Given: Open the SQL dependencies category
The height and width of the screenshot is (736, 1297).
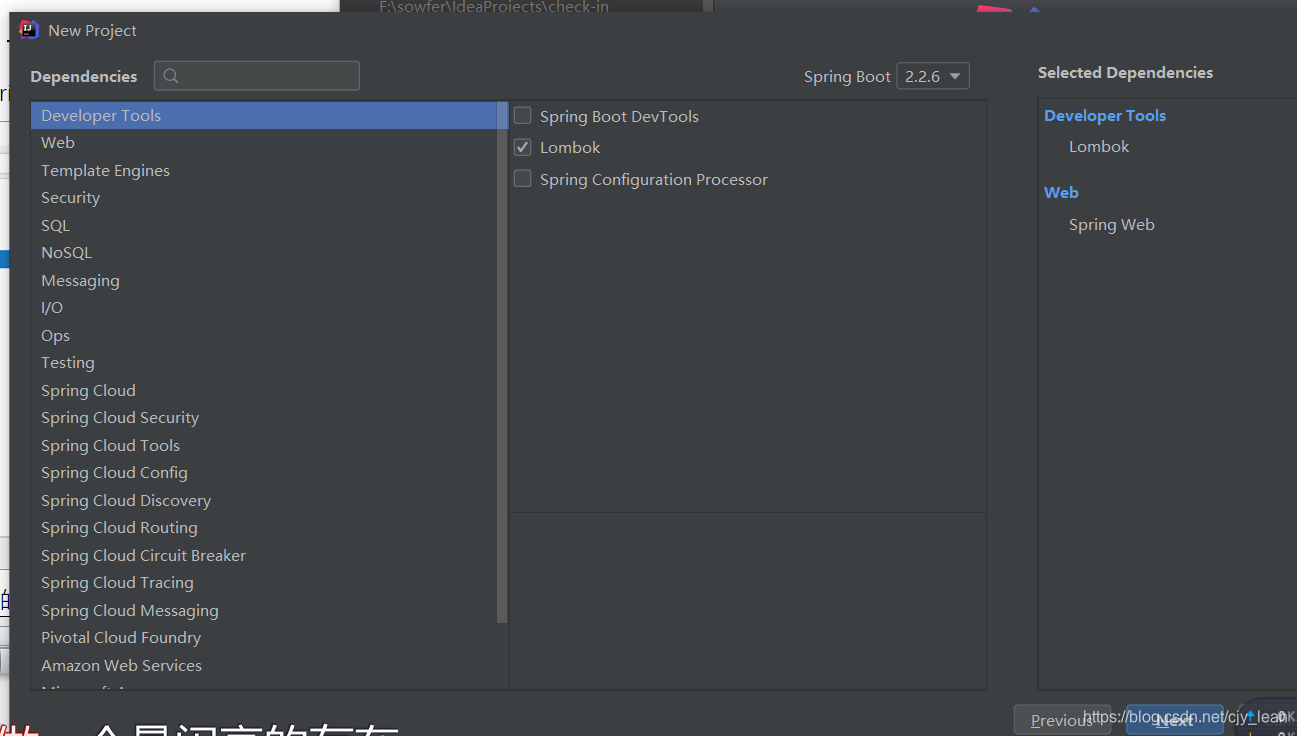Looking at the screenshot, I should pyautogui.click(x=55, y=225).
